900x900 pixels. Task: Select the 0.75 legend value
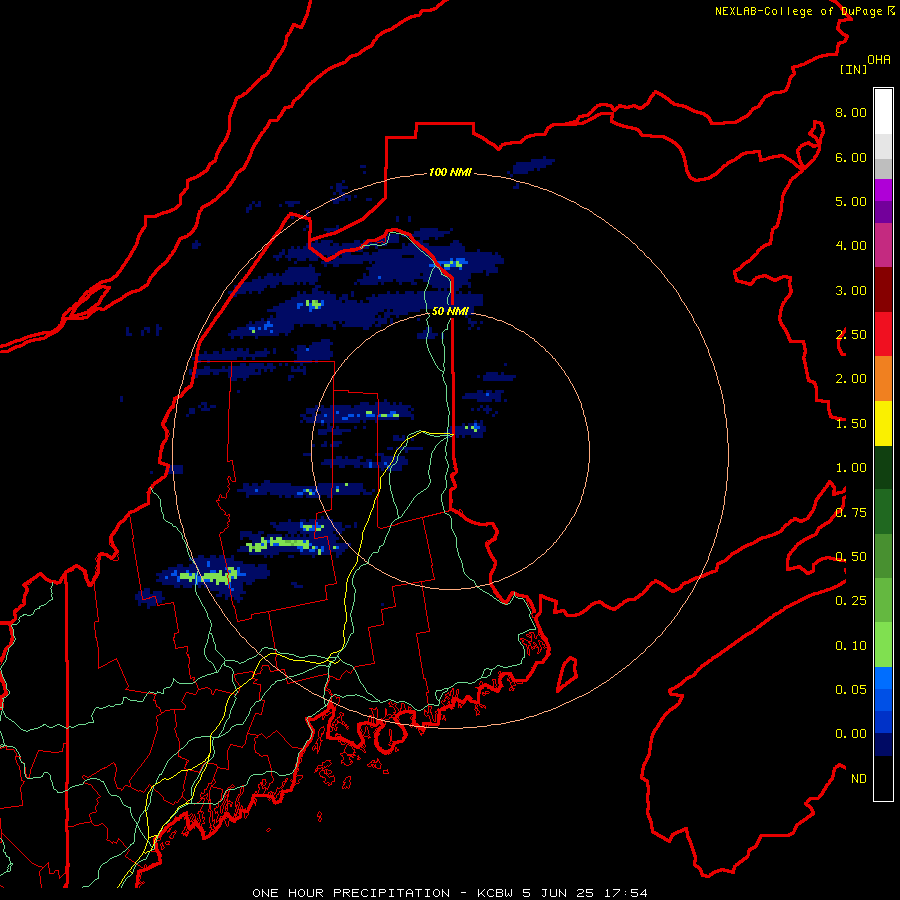(x=851, y=513)
